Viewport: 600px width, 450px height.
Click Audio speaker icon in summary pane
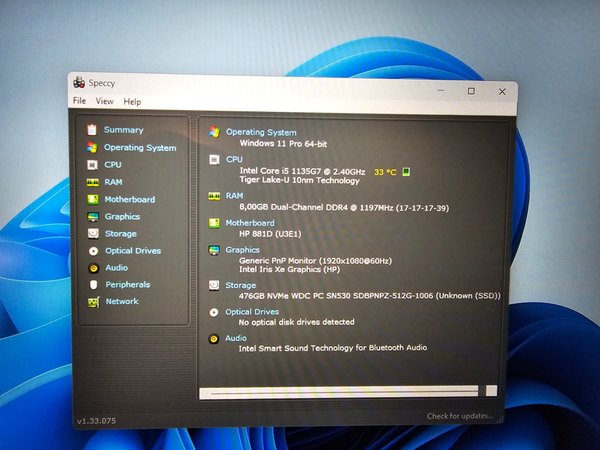(214, 339)
